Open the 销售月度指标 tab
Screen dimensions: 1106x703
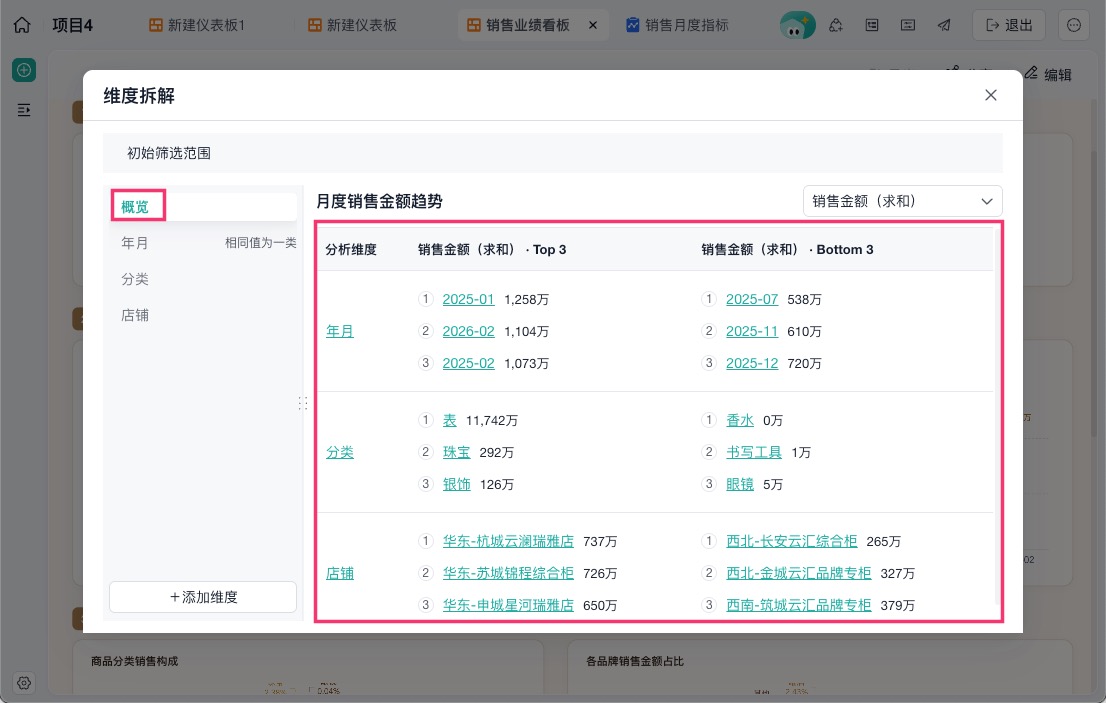[677, 25]
